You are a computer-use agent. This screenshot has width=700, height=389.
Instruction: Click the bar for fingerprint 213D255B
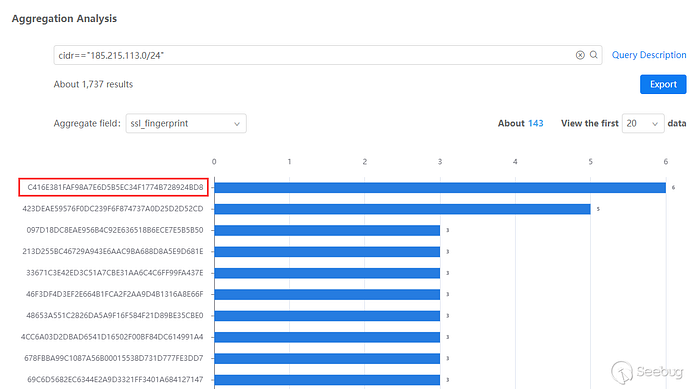point(327,251)
